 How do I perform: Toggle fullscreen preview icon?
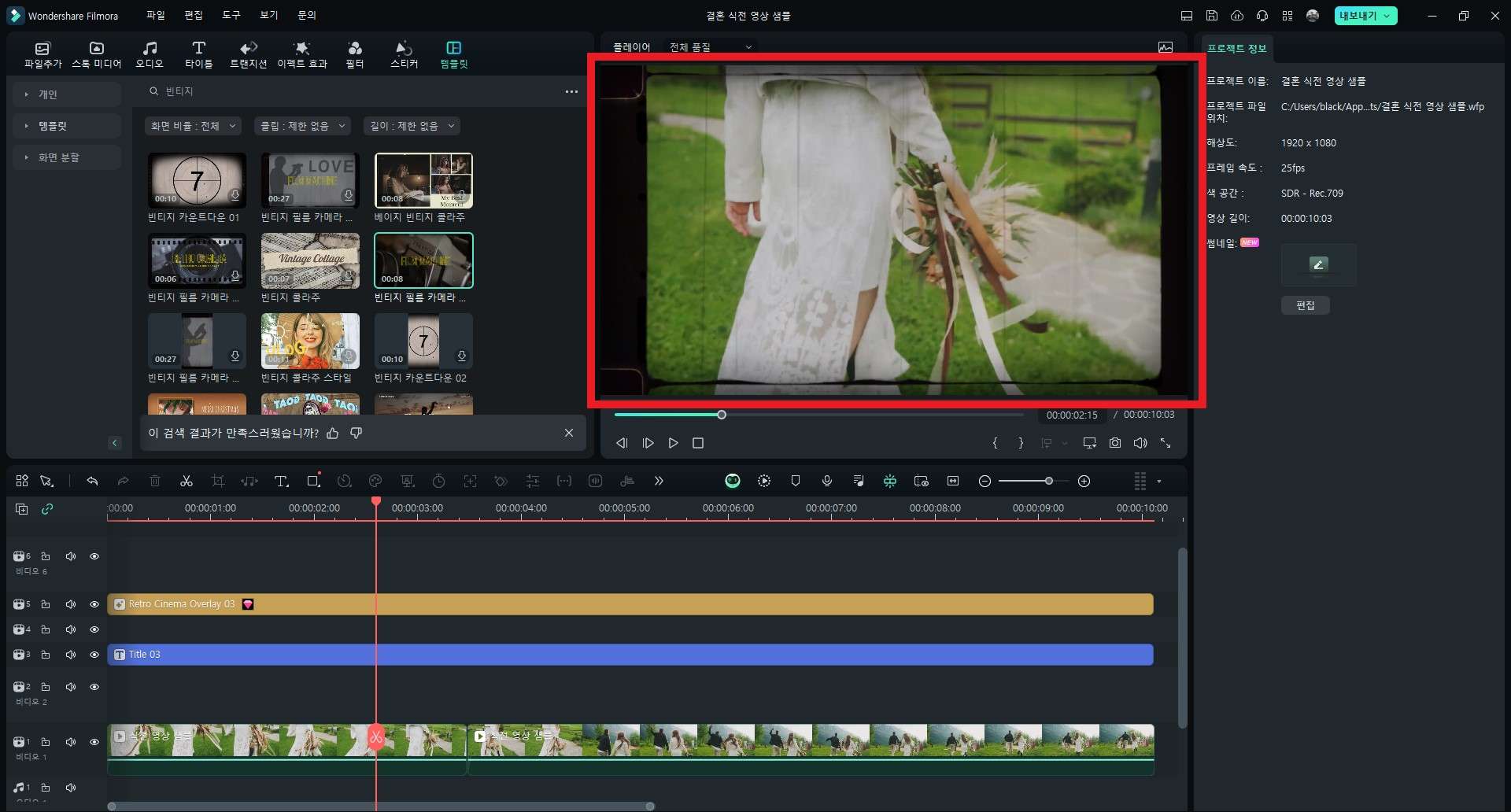1166,443
